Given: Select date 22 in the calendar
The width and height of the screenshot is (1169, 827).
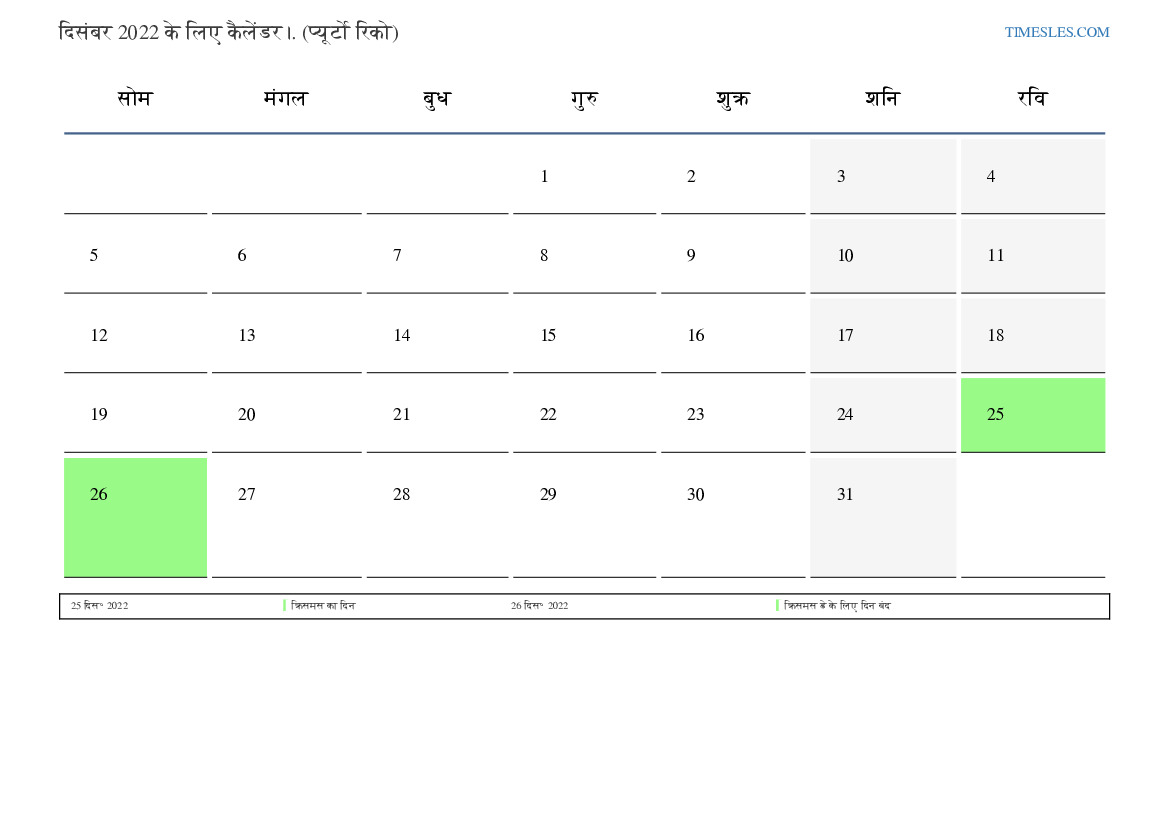Looking at the screenshot, I should point(584,415).
